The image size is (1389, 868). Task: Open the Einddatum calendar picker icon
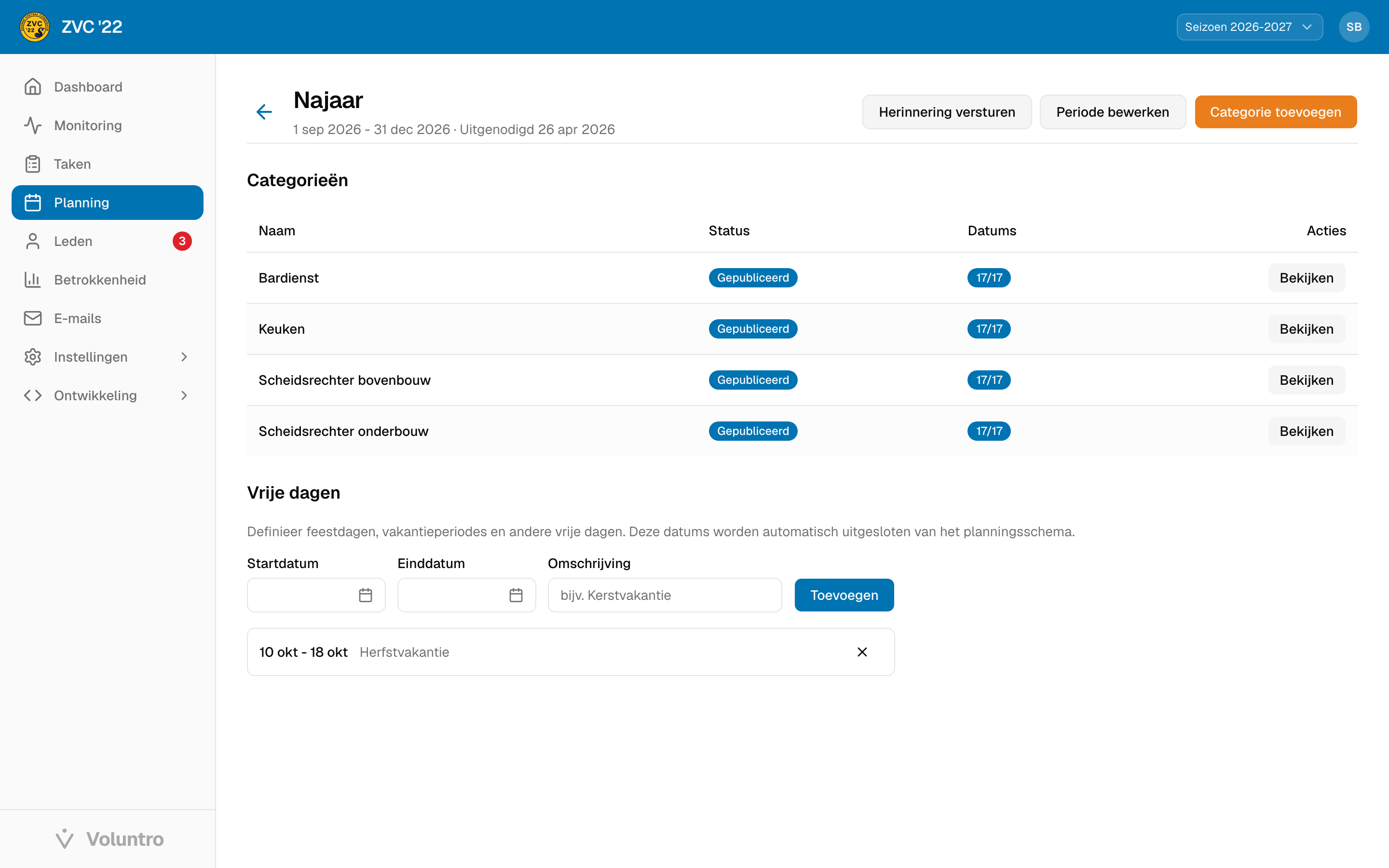coord(516,596)
